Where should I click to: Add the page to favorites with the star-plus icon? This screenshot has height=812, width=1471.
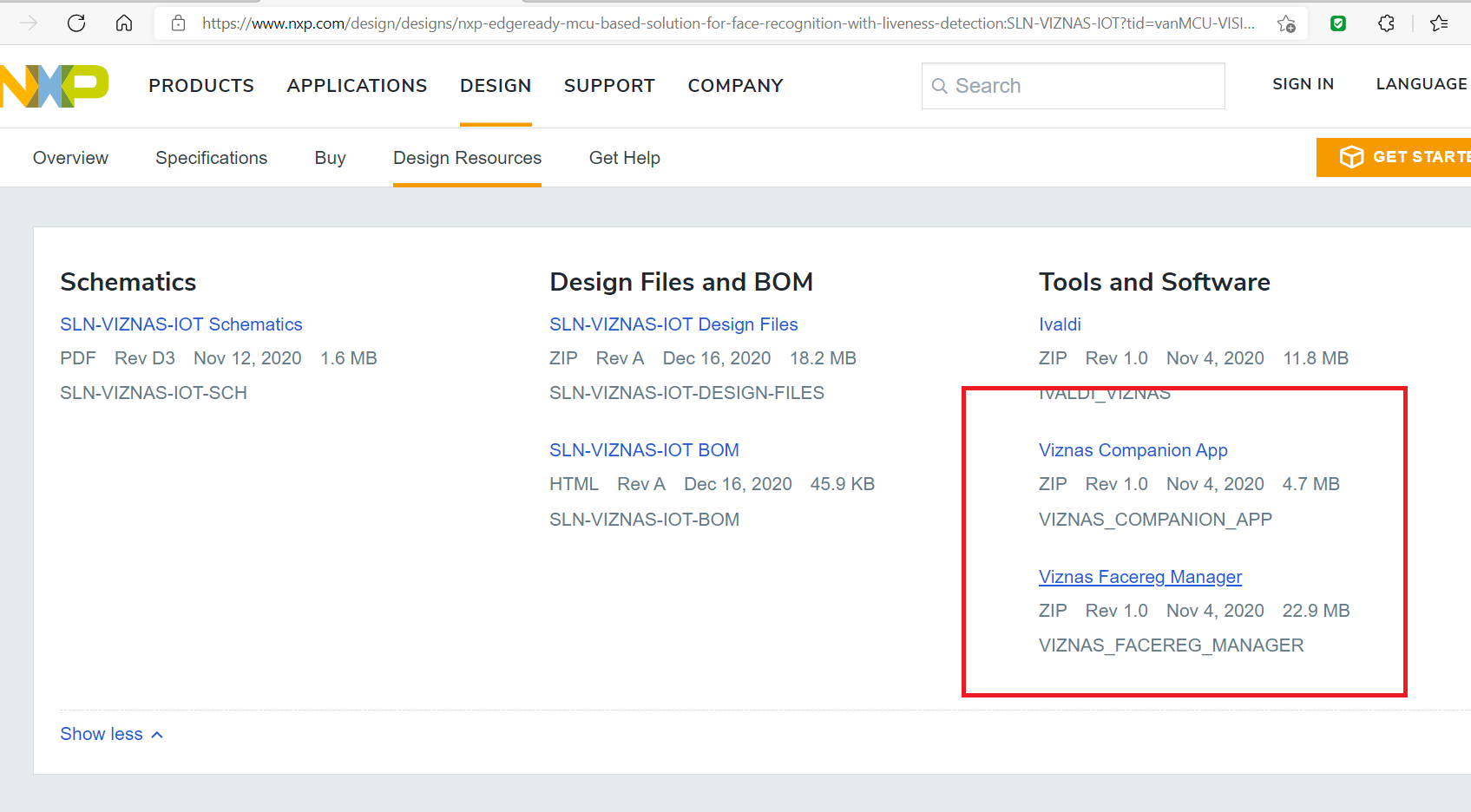1286,23
